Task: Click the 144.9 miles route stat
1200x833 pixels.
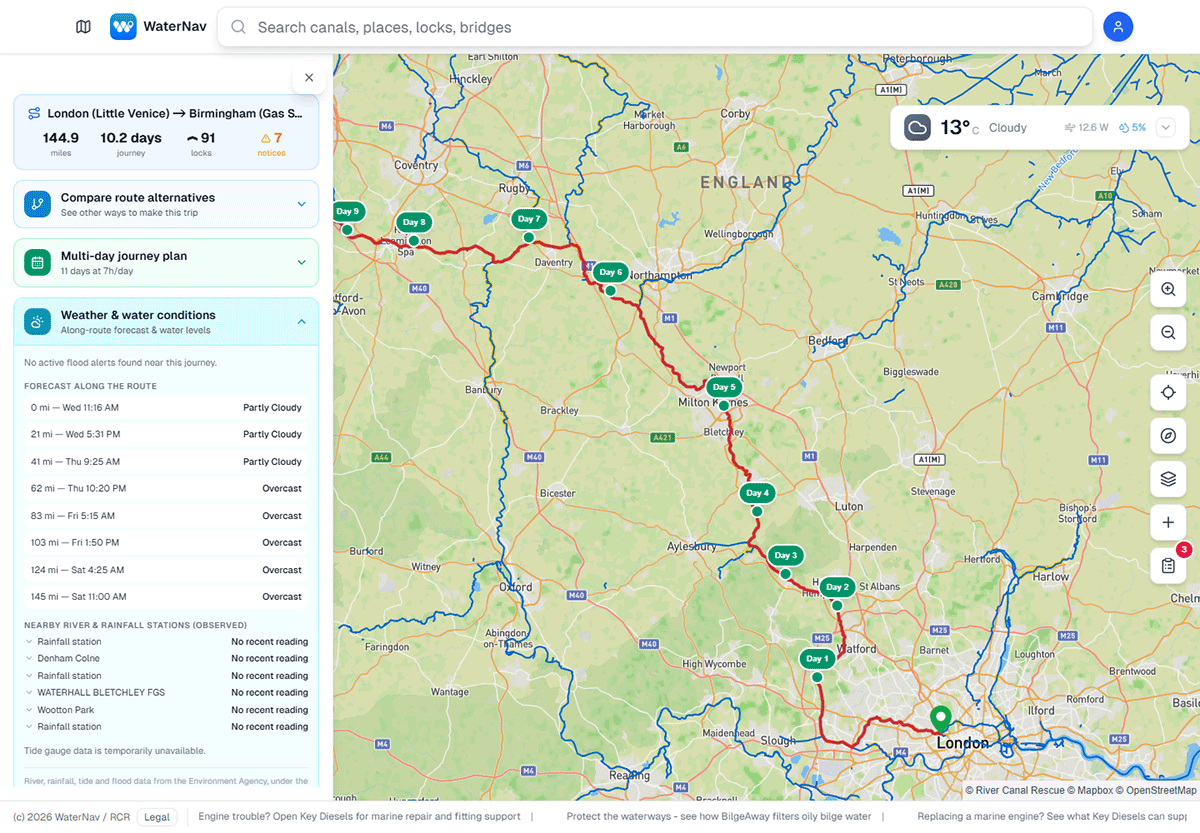Action: tap(61, 144)
